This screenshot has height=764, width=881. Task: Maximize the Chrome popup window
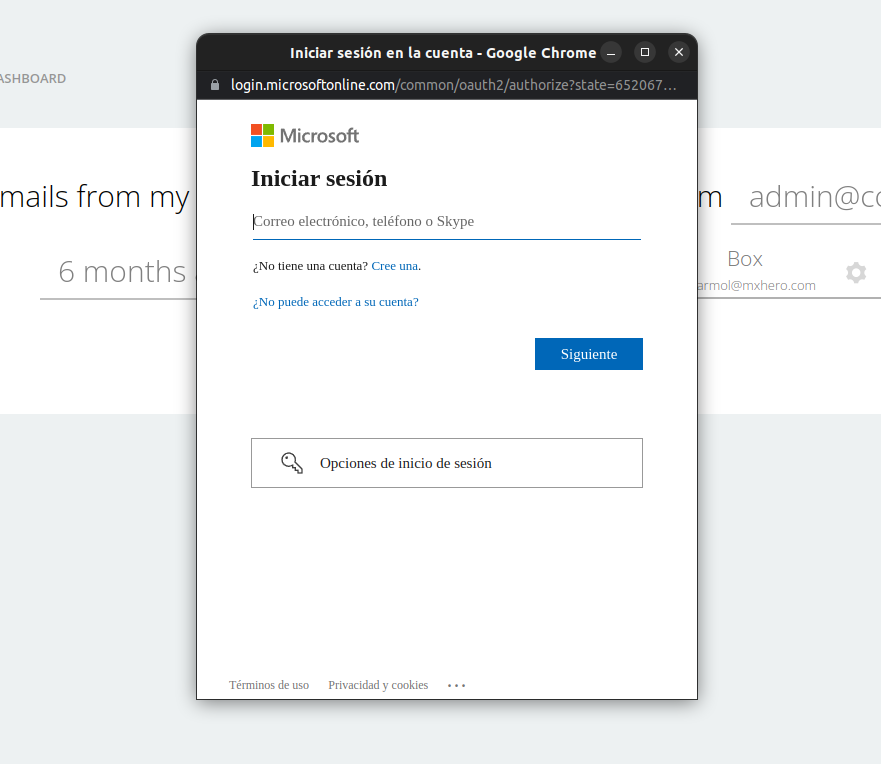[645, 52]
